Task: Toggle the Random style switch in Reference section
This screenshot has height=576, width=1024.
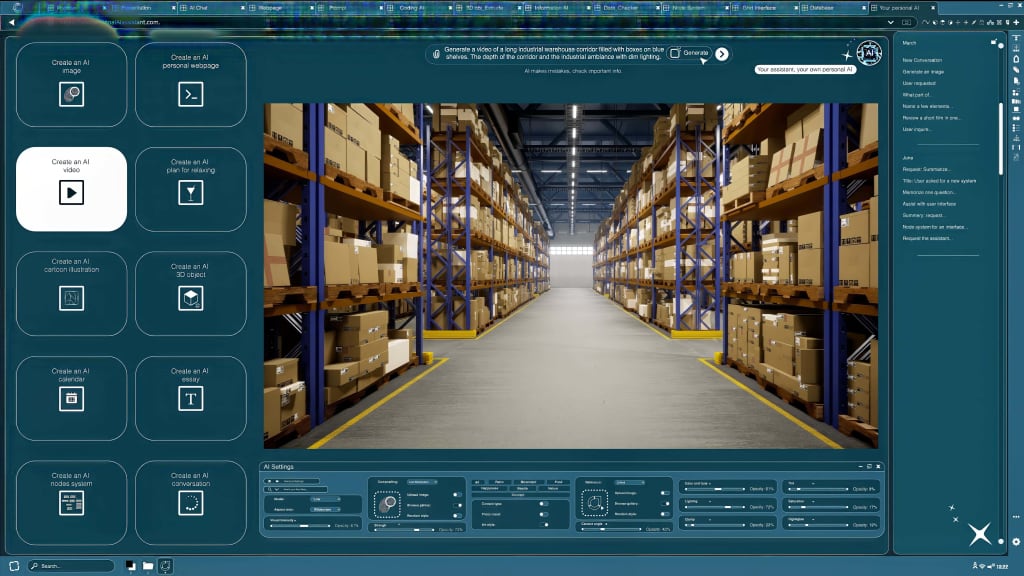Action: (x=665, y=514)
